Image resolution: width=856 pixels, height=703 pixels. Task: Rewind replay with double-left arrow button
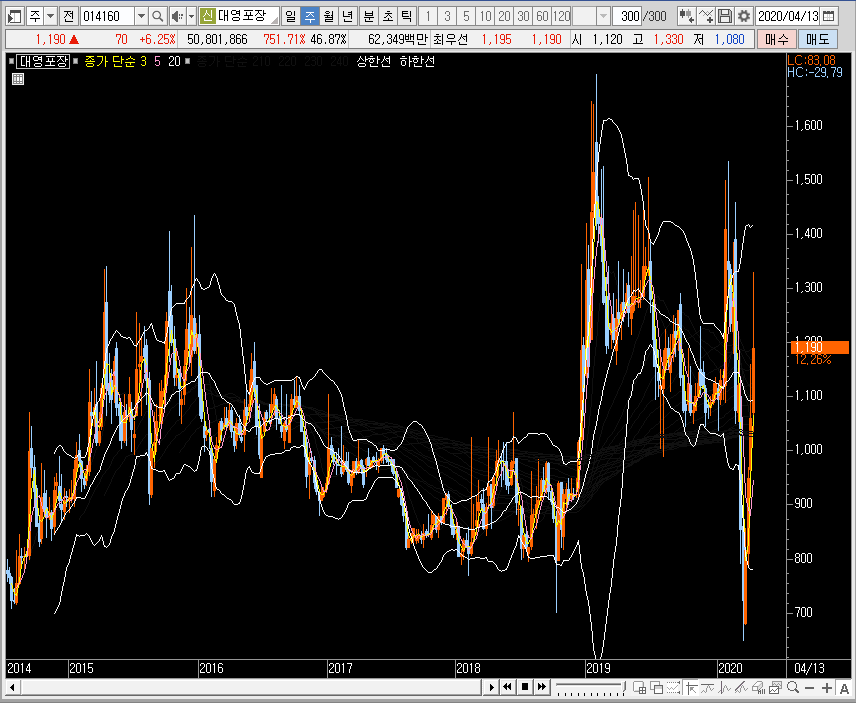[507, 687]
